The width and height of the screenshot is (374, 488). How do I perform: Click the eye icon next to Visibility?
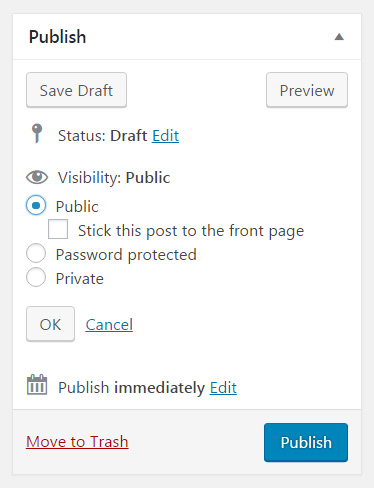[x=37, y=177]
